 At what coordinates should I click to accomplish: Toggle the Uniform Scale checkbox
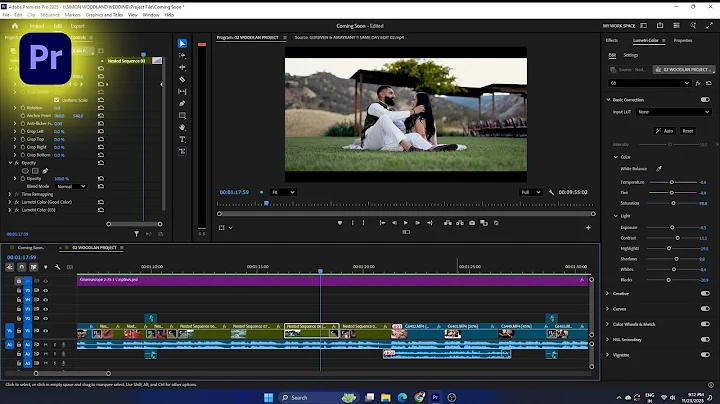56,100
